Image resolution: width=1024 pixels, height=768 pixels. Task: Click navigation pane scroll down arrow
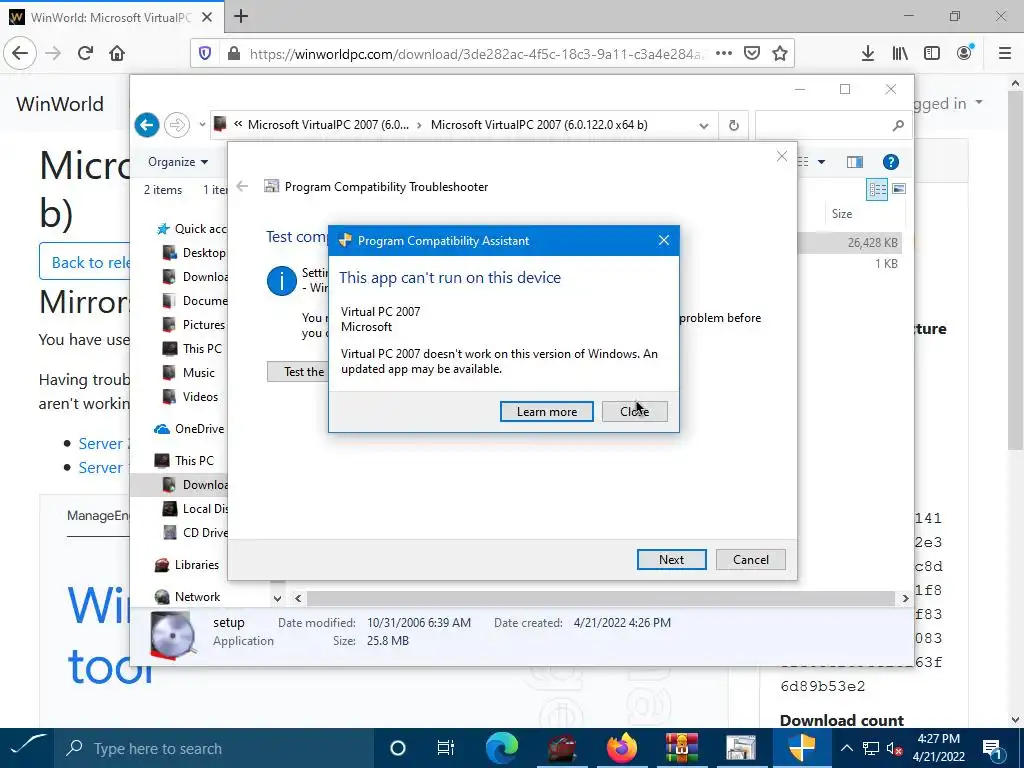278,598
